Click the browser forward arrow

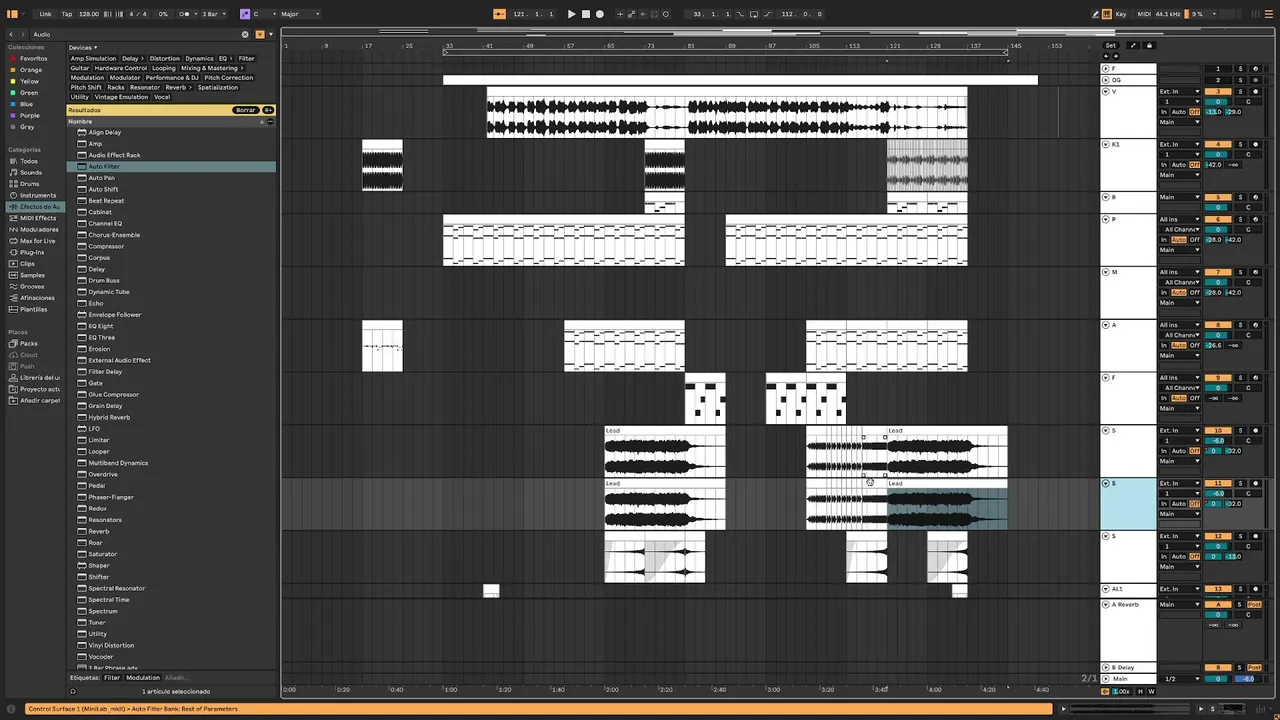tap(25, 34)
